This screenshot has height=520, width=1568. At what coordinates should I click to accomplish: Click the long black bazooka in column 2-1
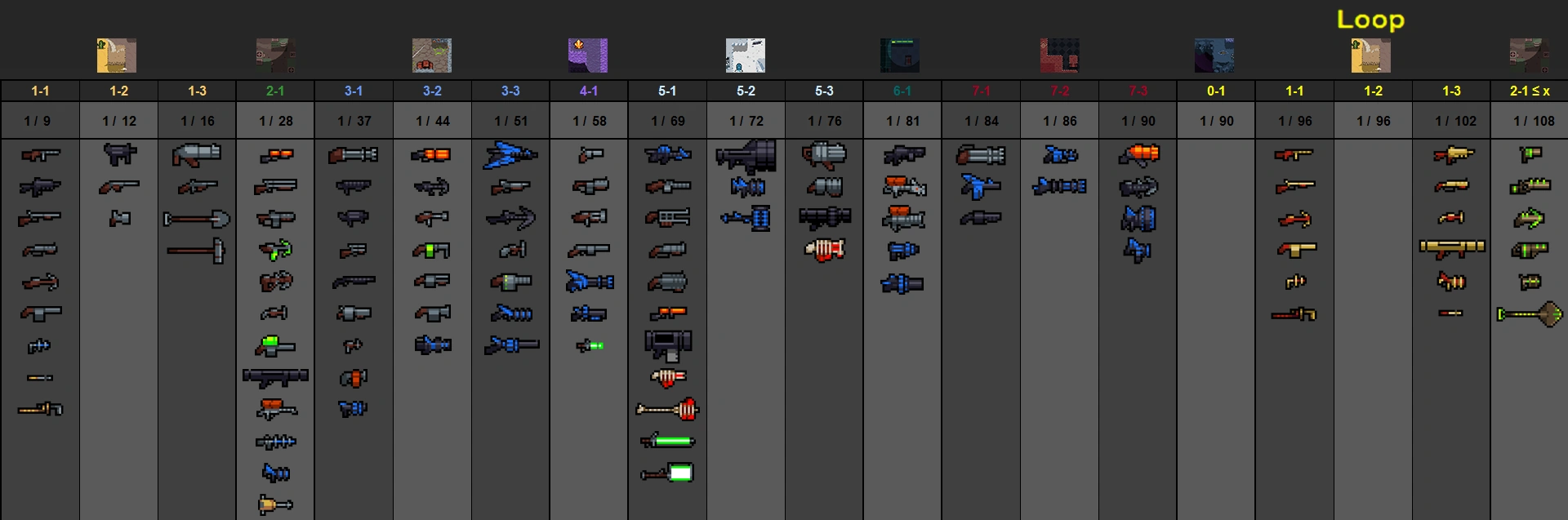coord(275,377)
